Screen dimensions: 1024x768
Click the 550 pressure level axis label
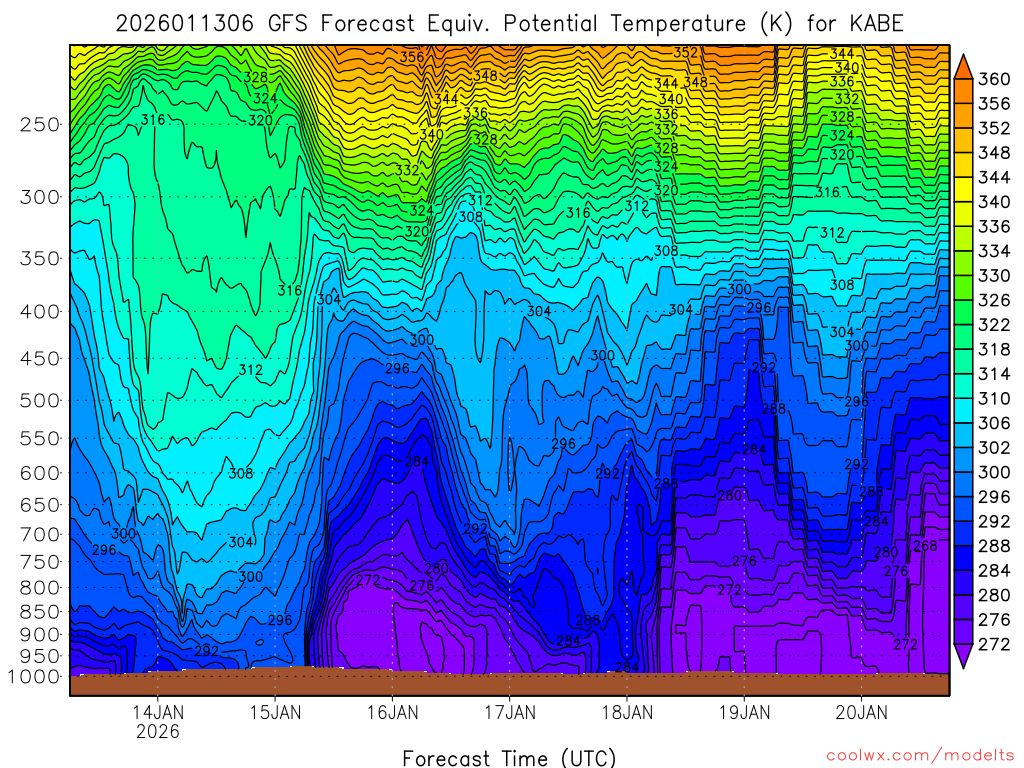coord(40,438)
